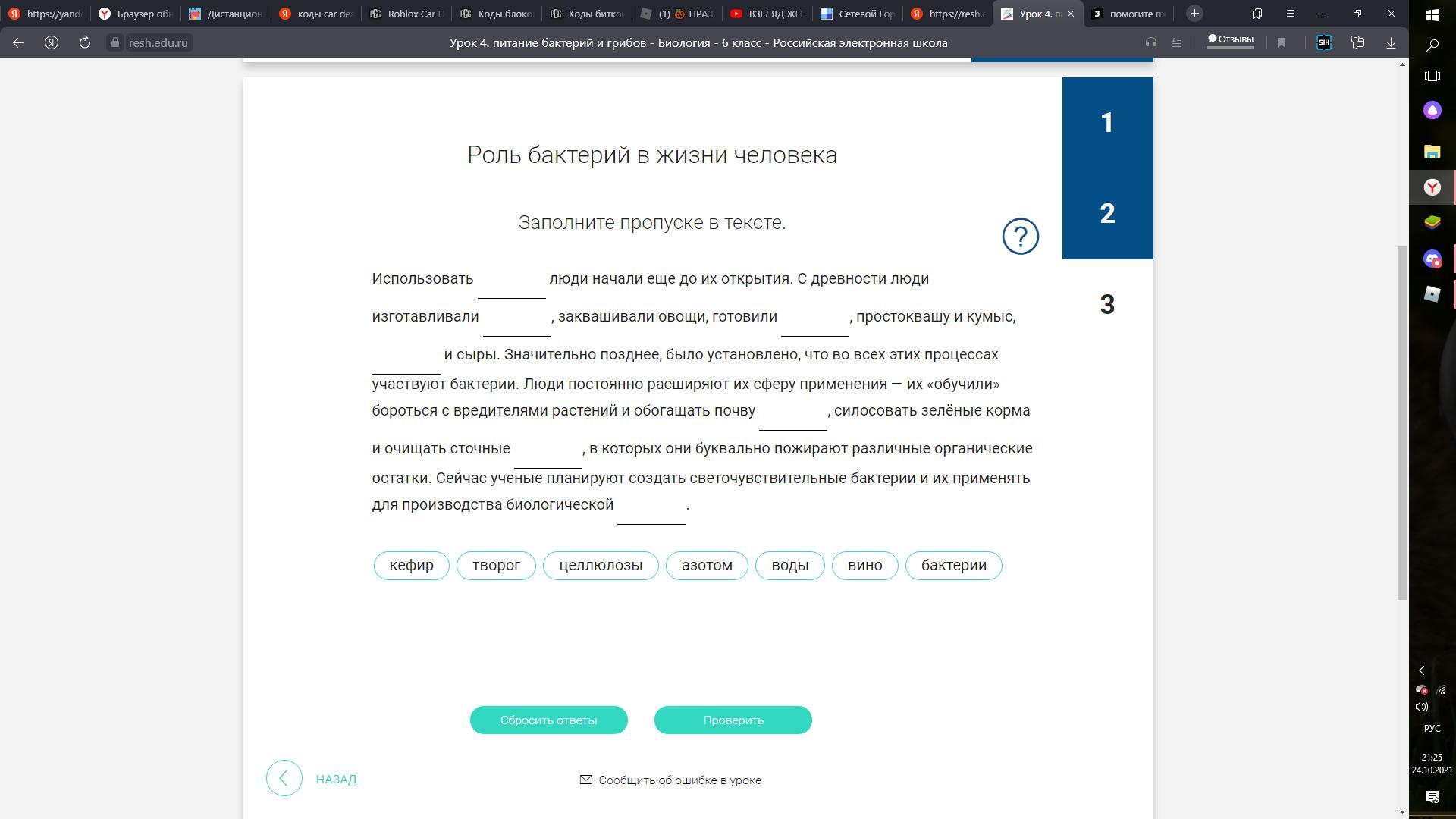Click the help question mark icon
The width and height of the screenshot is (1456, 819).
(x=1020, y=237)
